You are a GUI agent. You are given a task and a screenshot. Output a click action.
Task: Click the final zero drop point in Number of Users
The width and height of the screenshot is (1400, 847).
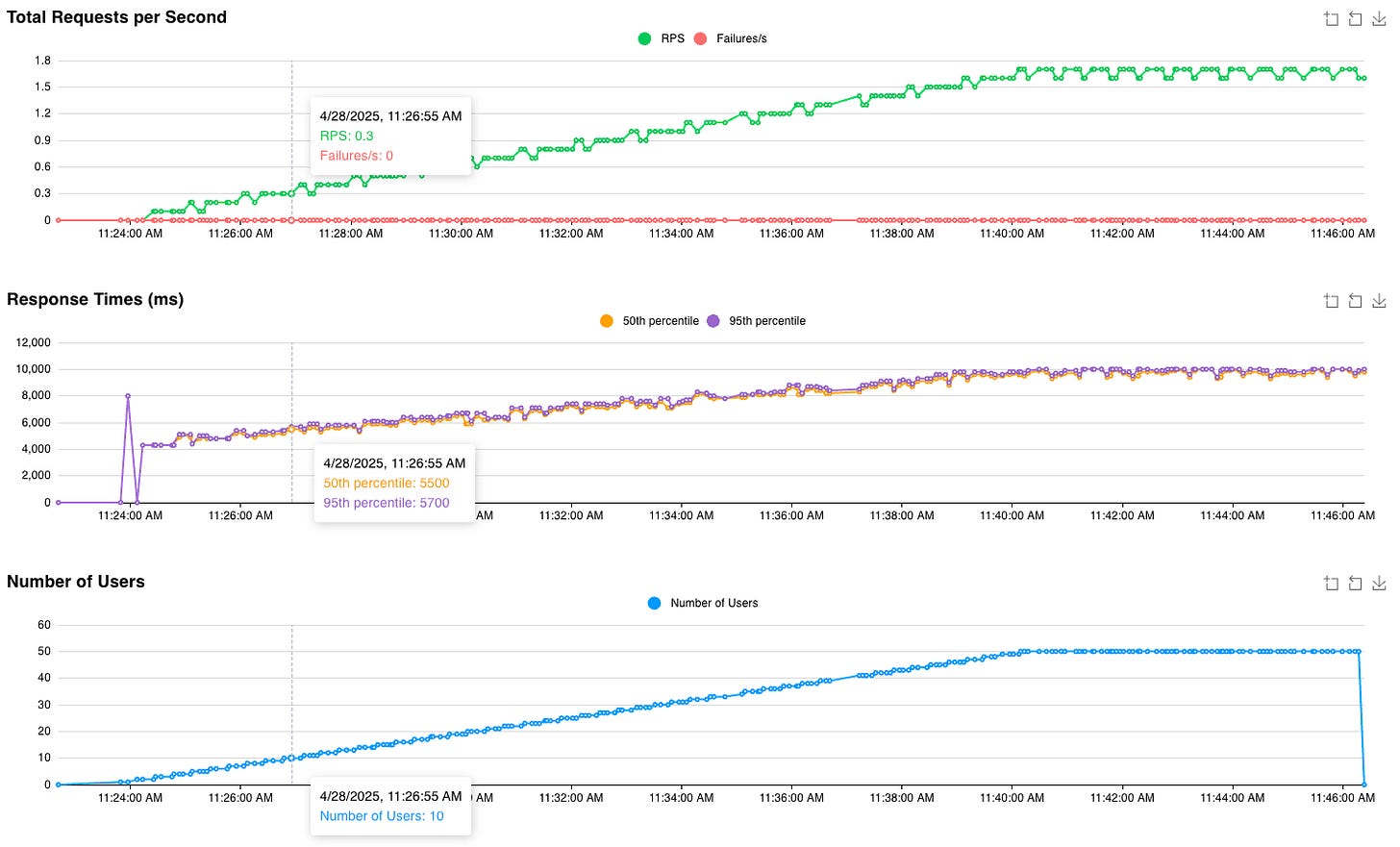point(1364,785)
